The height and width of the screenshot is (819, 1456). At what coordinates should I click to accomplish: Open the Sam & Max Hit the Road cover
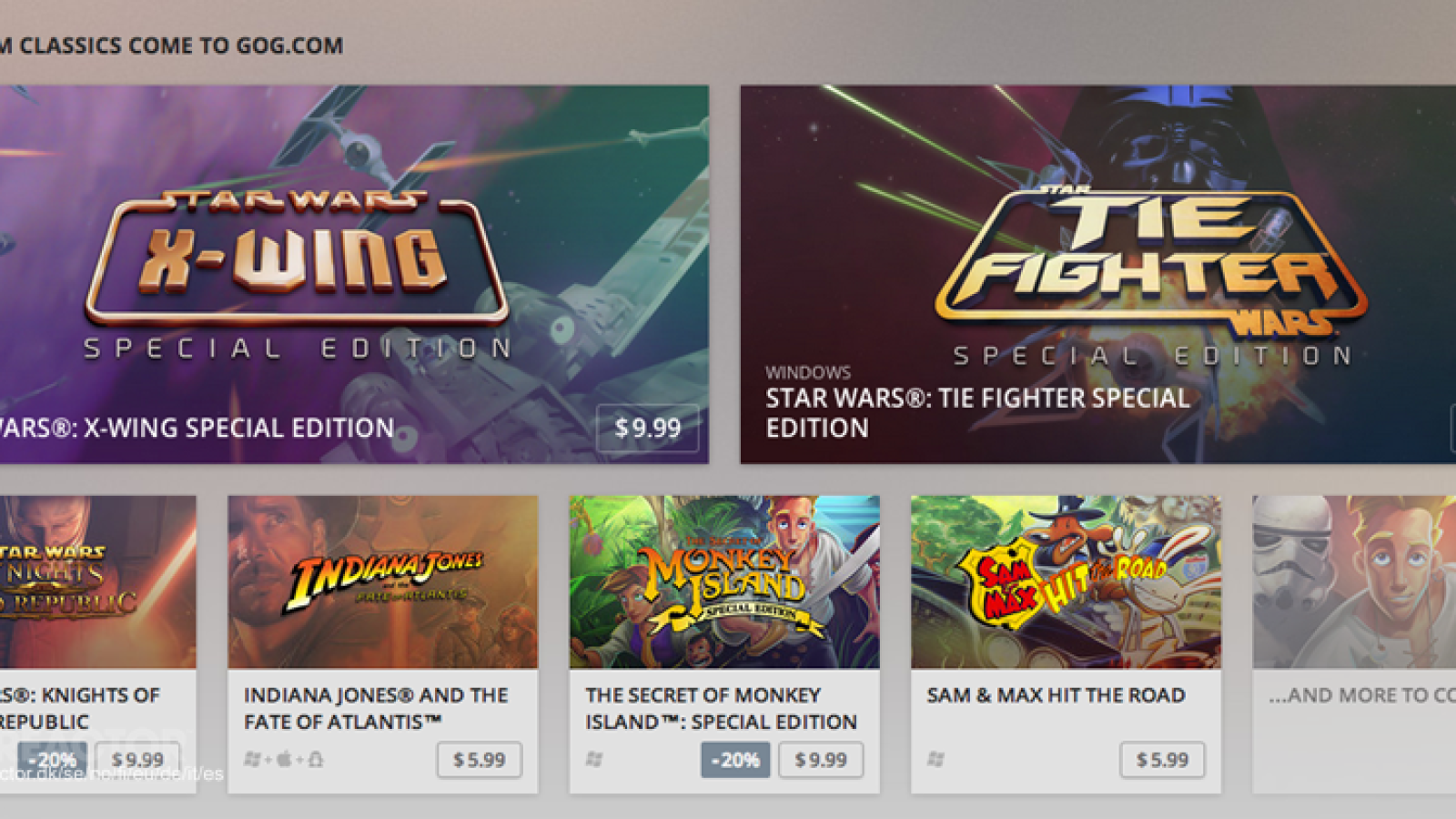click(1066, 582)
